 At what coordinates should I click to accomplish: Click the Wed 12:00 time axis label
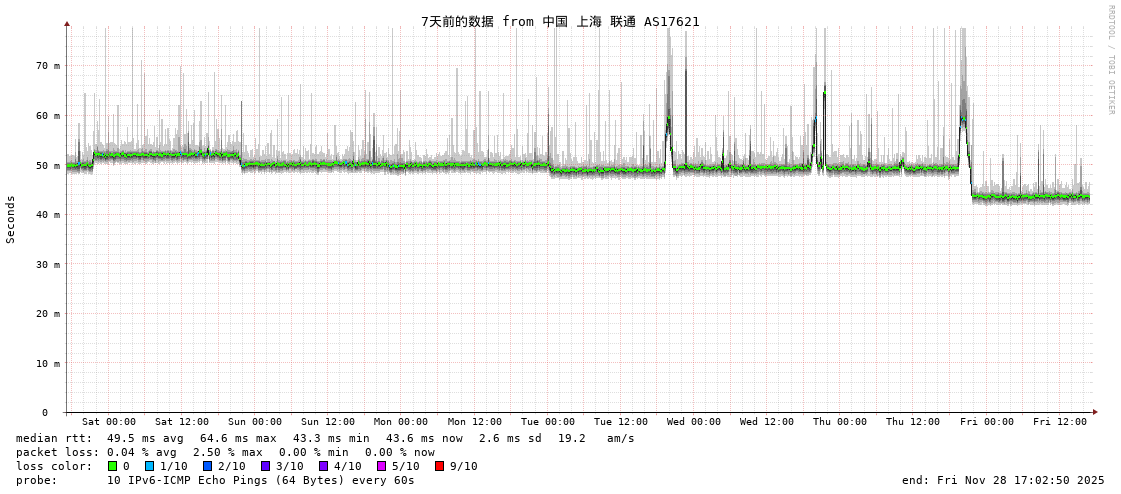(x=767, y=422)
